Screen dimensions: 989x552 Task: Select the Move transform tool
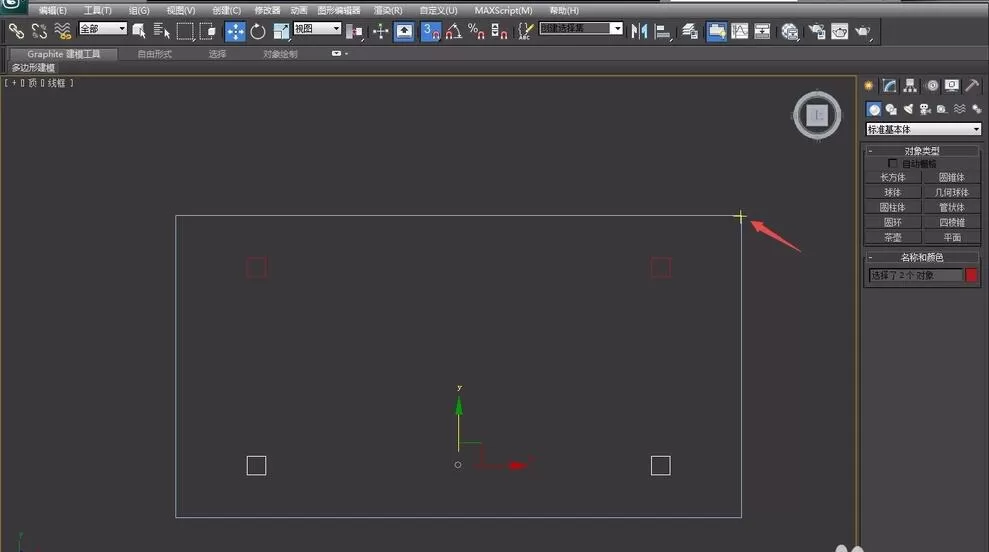point(235,31)
